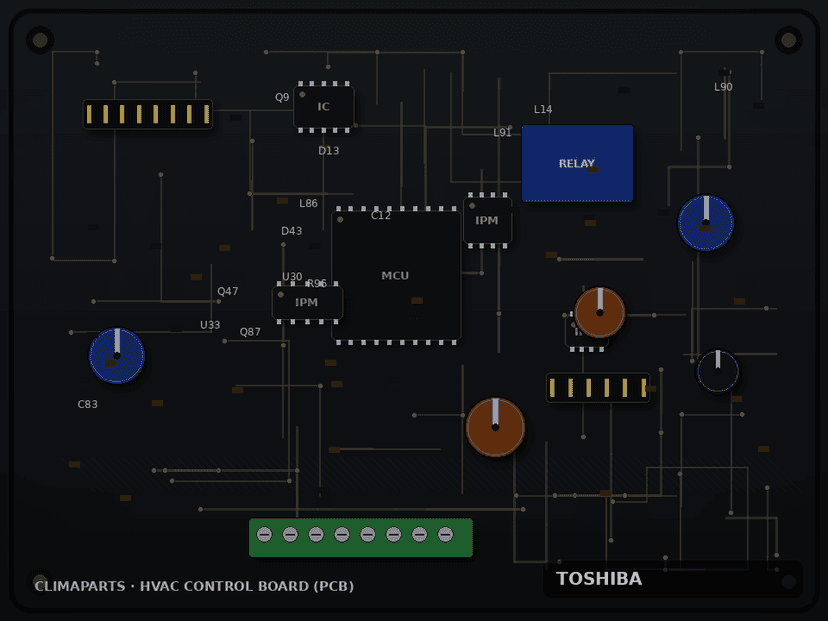828x621 pixels.
Task: Click the D43 designator label
Action: click(x=291, y=231)
